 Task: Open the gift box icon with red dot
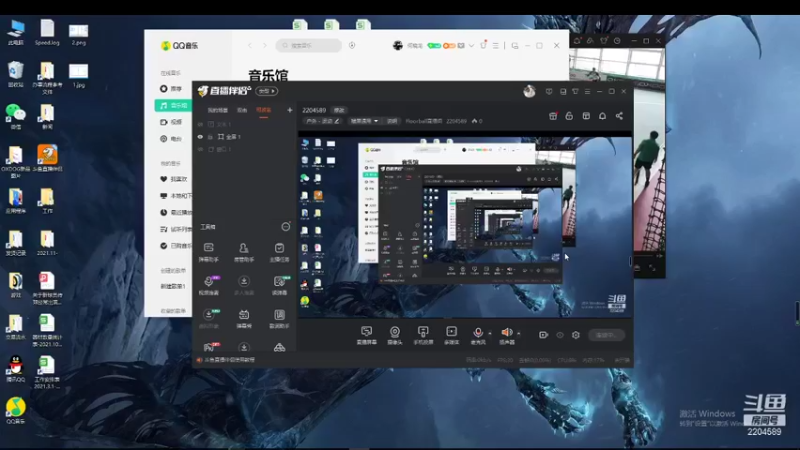(553, 116)
